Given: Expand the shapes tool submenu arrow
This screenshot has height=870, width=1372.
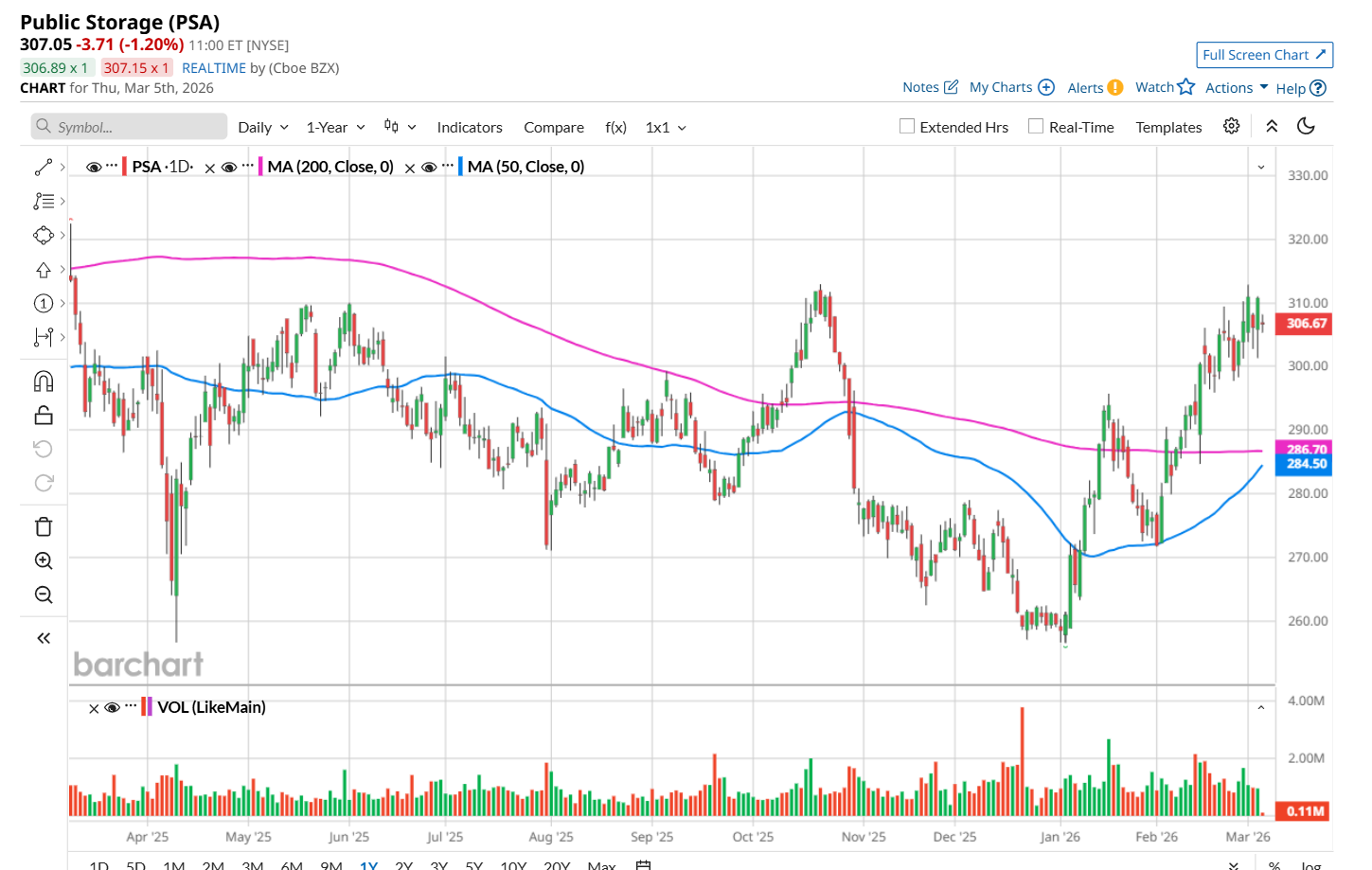Looking at the screenshot, I should click(62, 236).
